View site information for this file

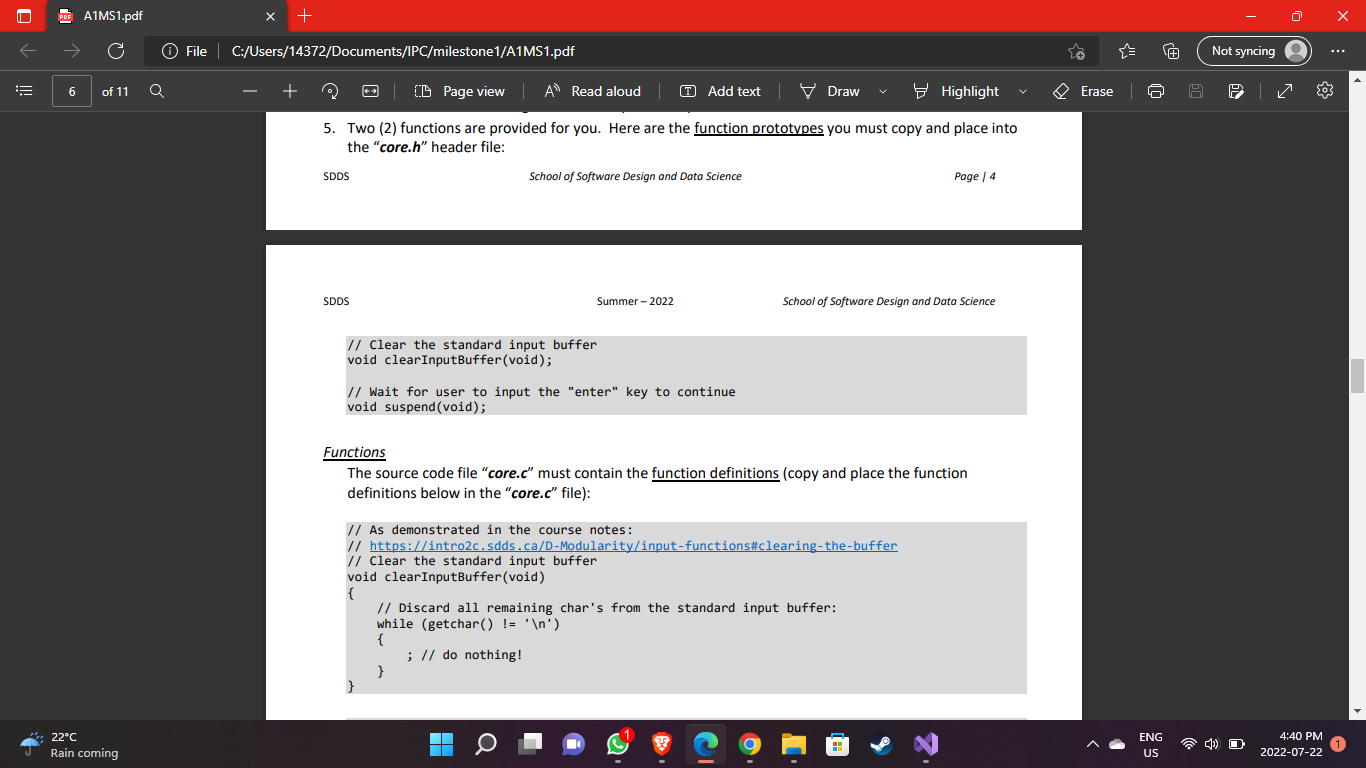(184, 51)
